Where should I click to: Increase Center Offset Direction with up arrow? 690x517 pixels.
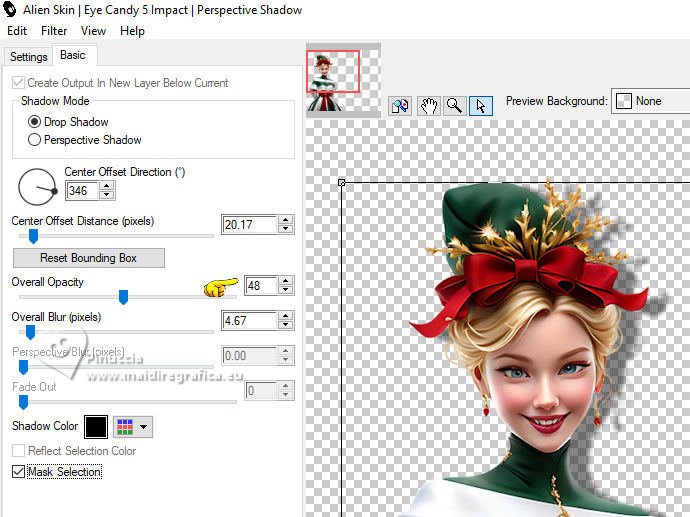106,186
